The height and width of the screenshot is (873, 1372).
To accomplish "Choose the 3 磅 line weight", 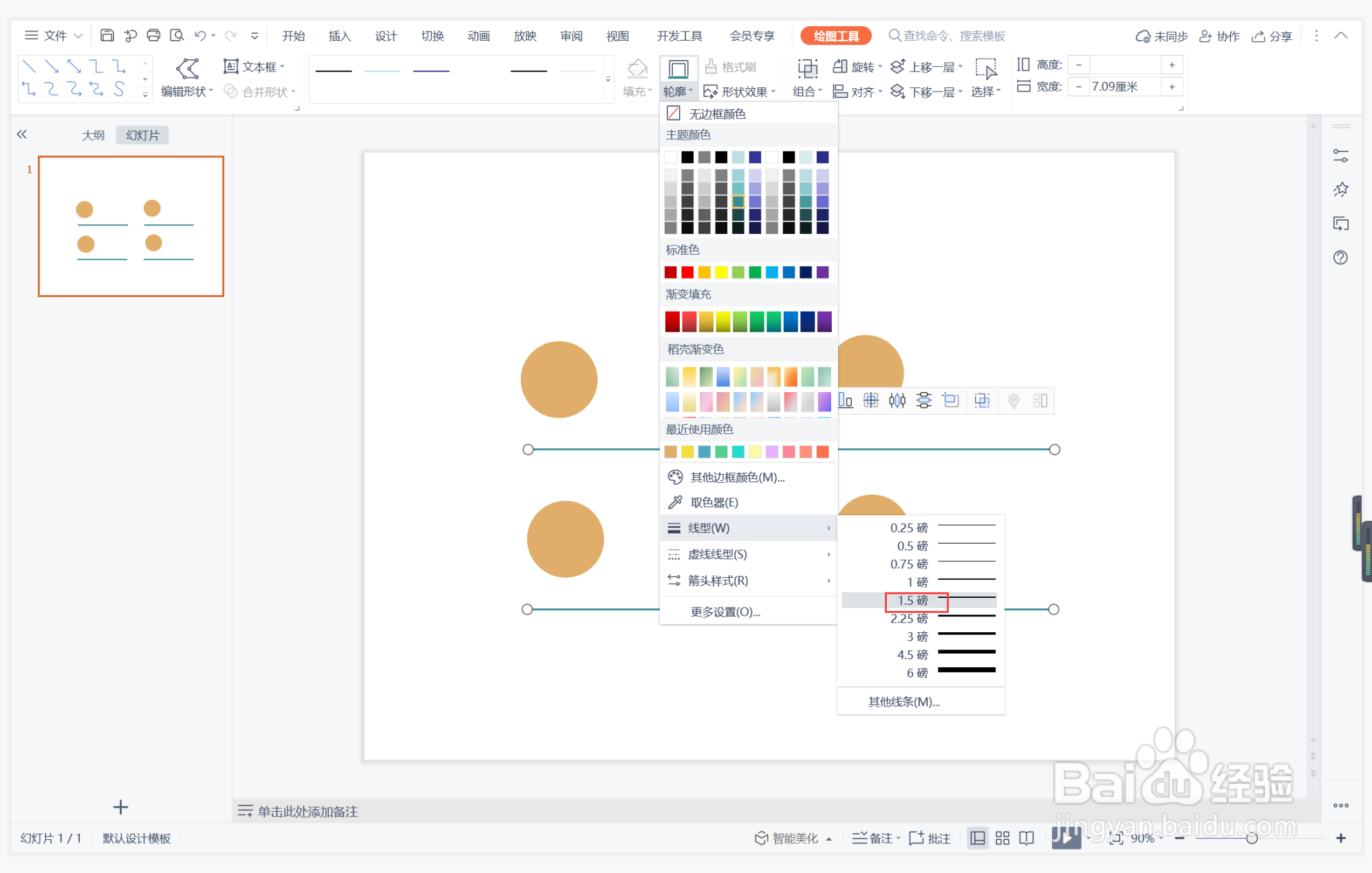I will 919,636.
